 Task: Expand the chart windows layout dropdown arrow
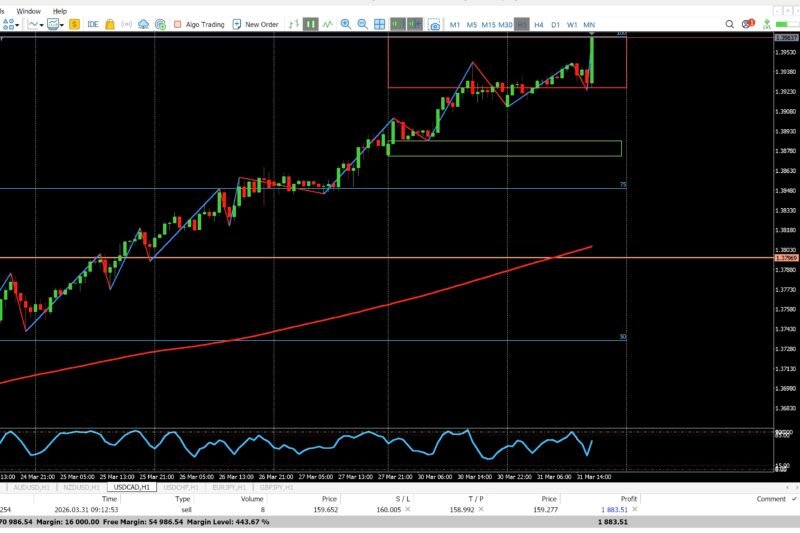17,24
